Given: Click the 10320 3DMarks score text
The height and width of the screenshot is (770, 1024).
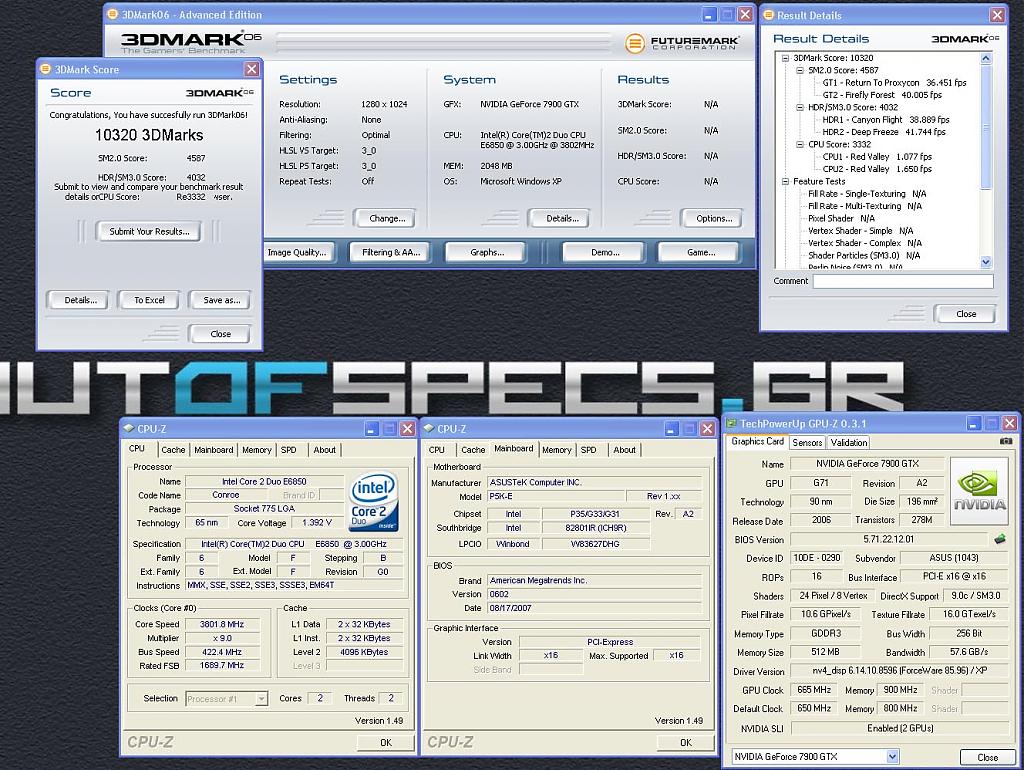Looking at the screenshot, I should [x=149, y=135].
